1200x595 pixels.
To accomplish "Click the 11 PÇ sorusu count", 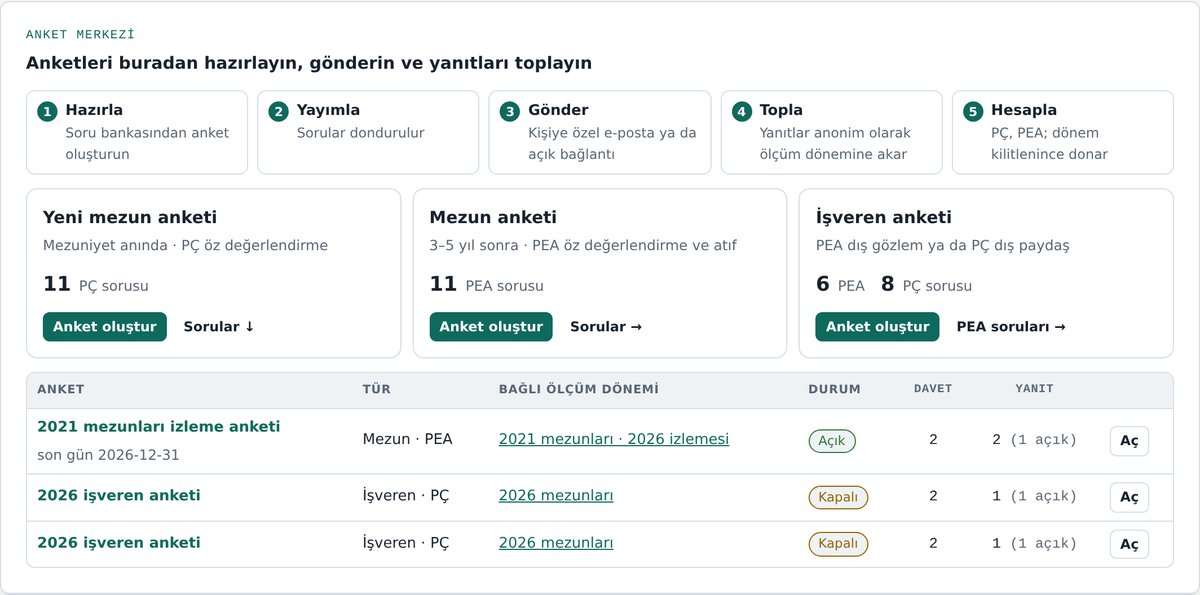I will pyautogui.click(x=96, y=285).
